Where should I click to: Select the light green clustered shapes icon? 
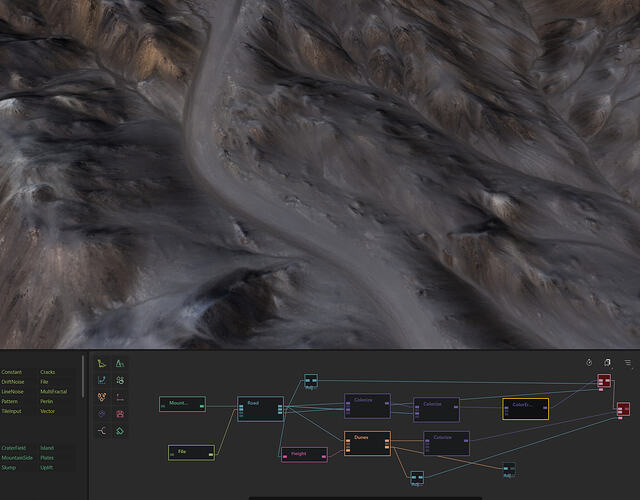[120, 380]
